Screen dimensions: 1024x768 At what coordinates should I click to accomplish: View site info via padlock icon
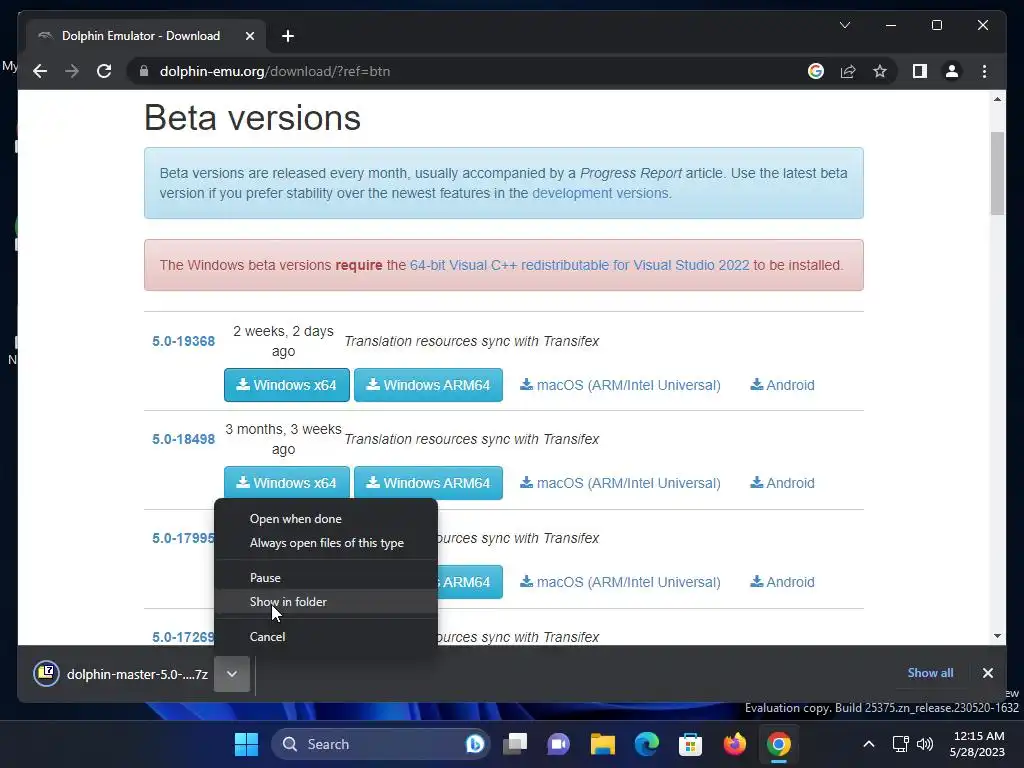click(x=144, y=71)
